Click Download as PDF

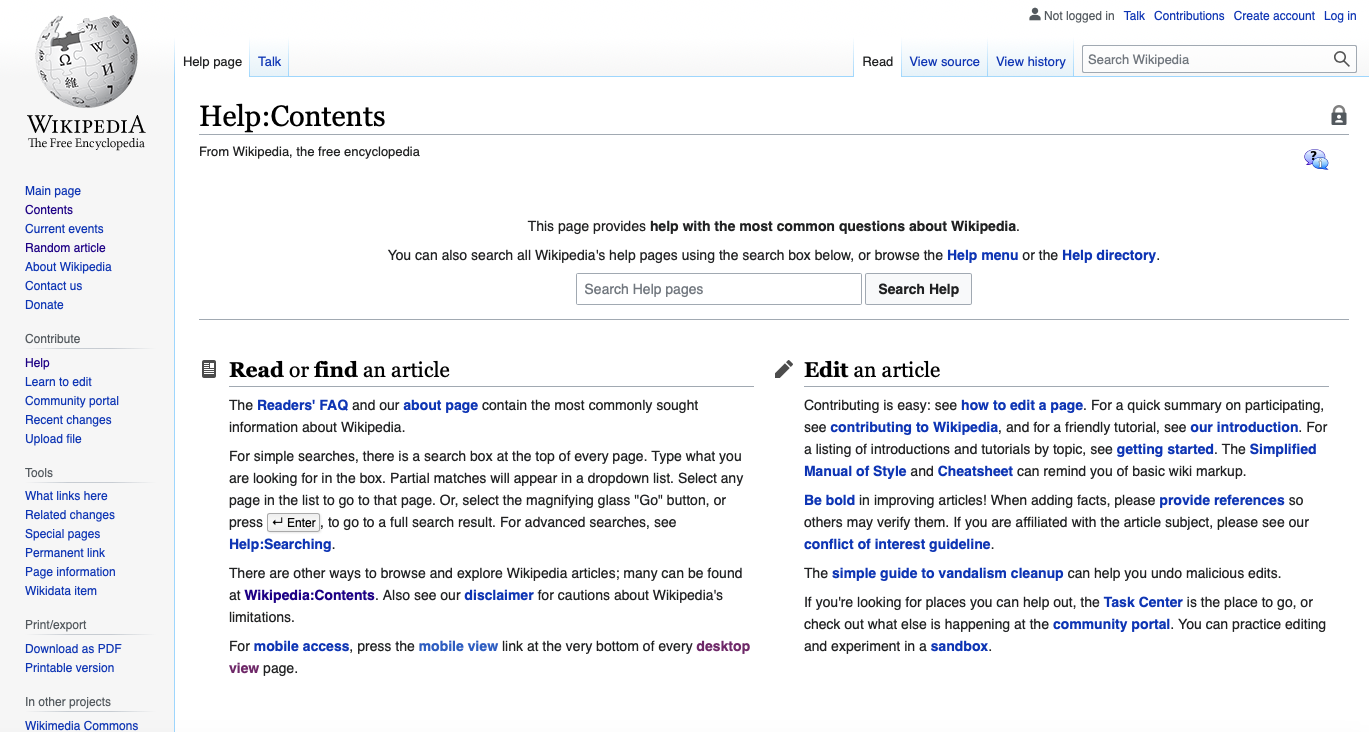pos(73,649)
